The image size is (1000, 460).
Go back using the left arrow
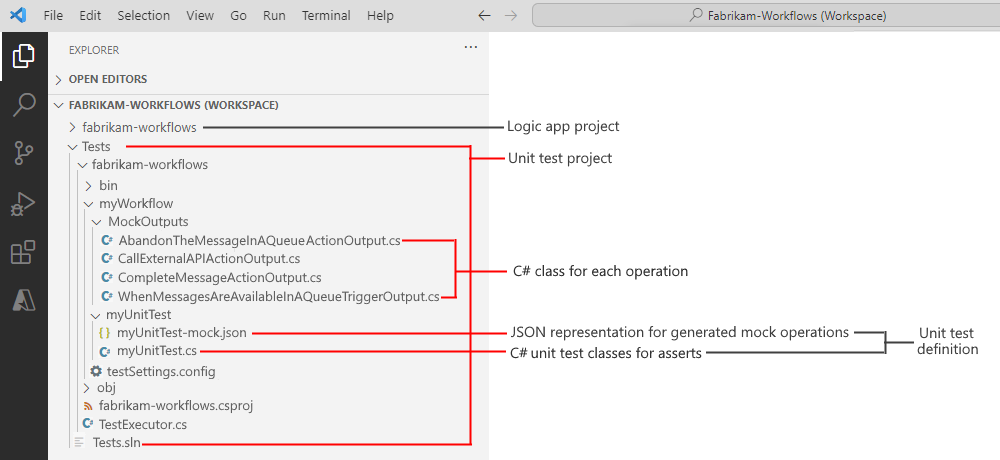tap(484, 16)
